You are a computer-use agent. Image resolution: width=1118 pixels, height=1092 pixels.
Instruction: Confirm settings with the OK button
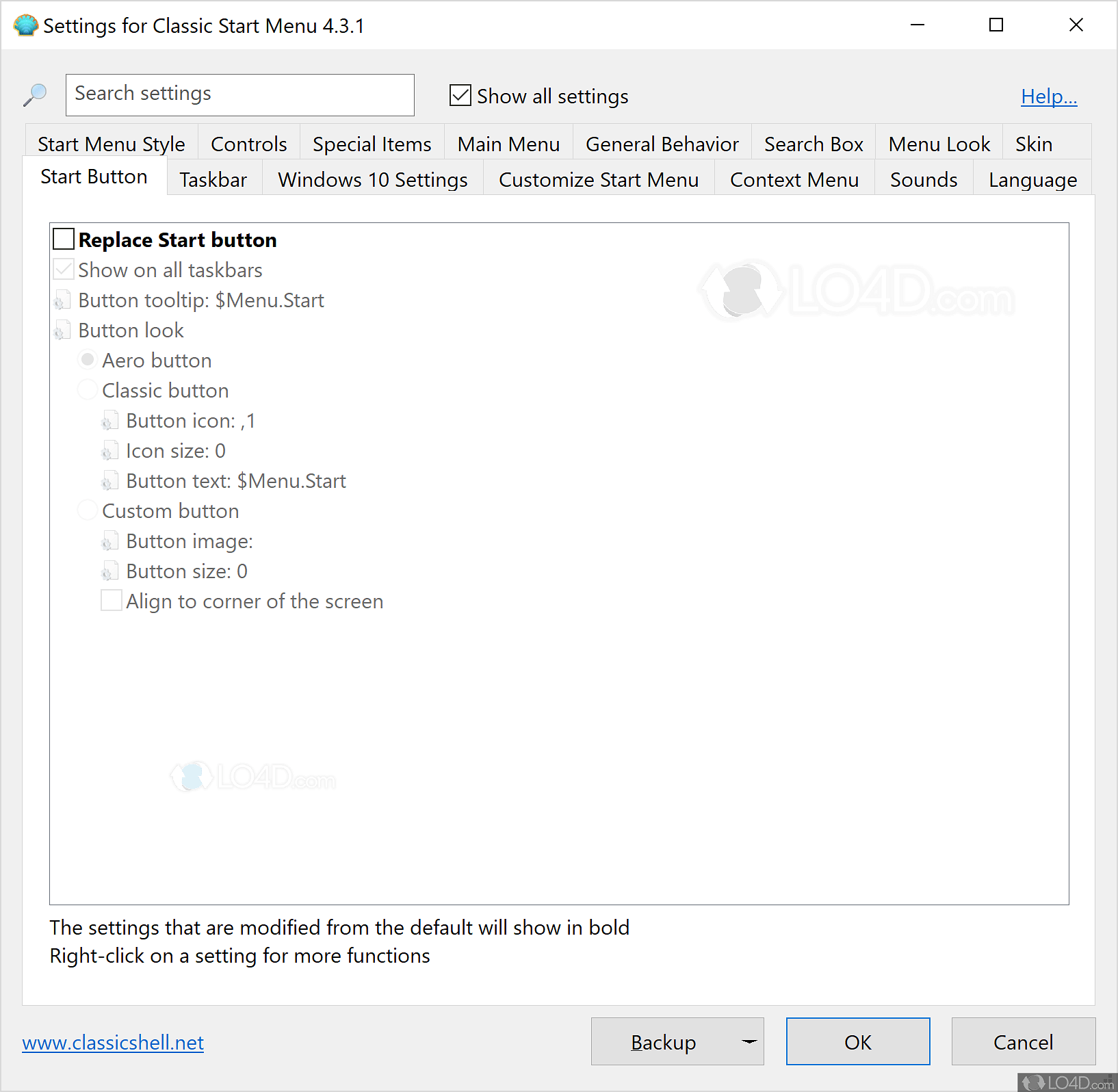pos(858,1041)
